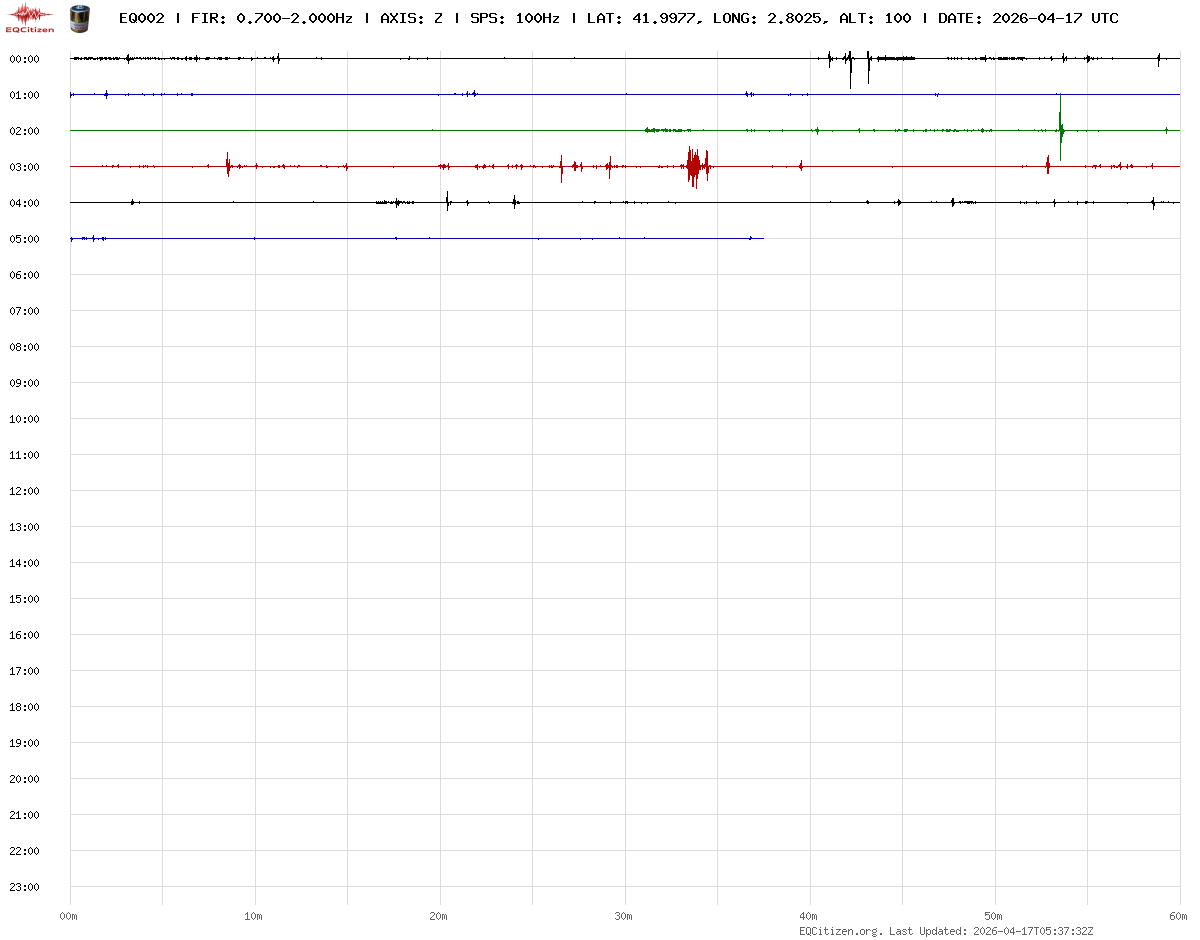Click the 00:00 hour label

(x=24, y=59)
